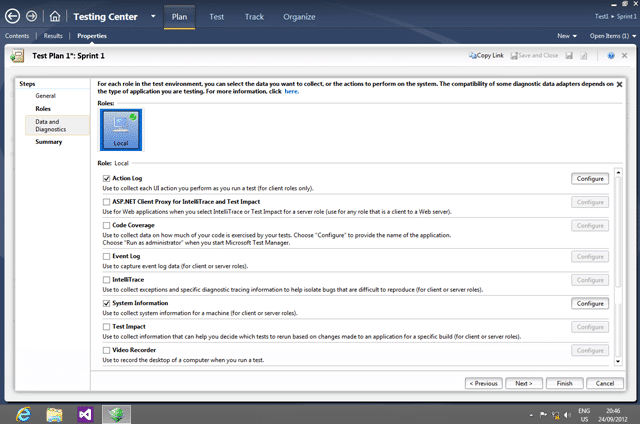Open the Contents sub-tab
640x424 pixels.
tap(17, 36)
